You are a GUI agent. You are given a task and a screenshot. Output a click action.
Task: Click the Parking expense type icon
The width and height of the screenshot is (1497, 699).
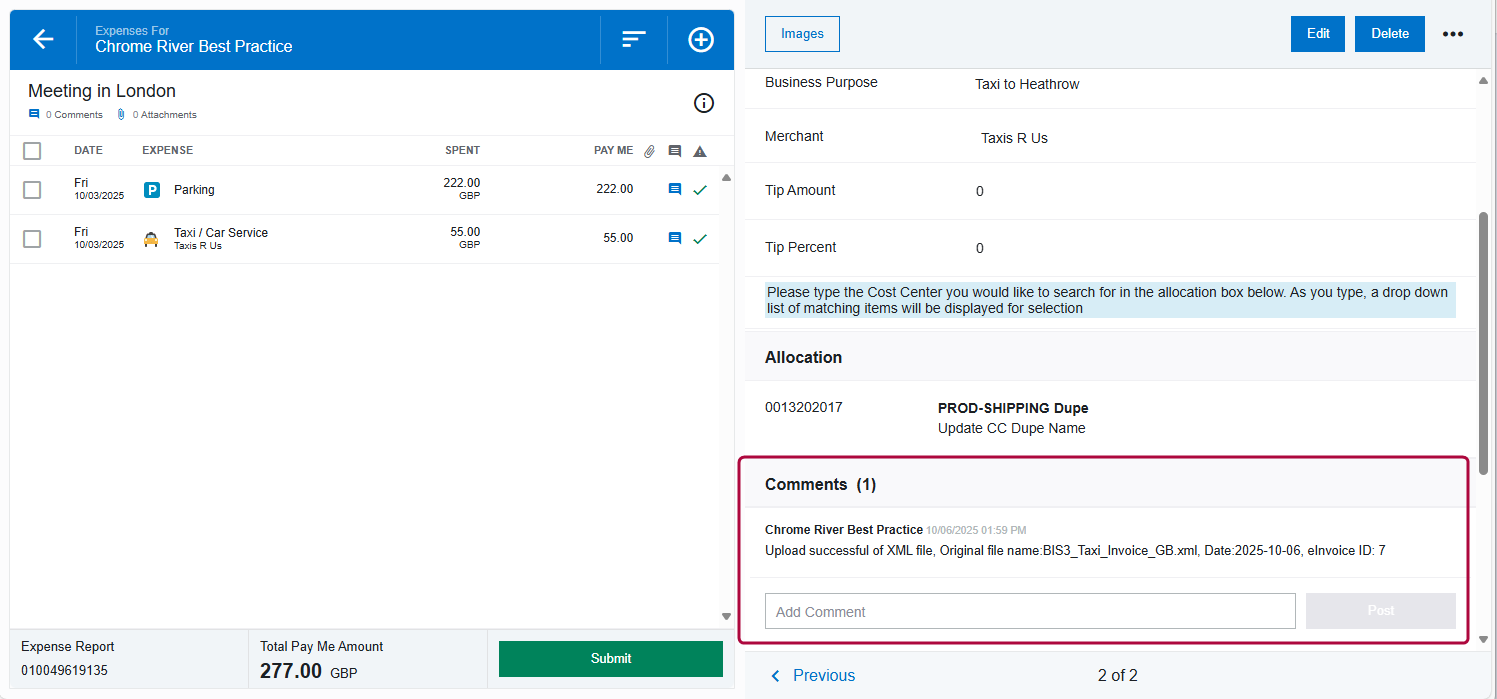tap(151, 189)
